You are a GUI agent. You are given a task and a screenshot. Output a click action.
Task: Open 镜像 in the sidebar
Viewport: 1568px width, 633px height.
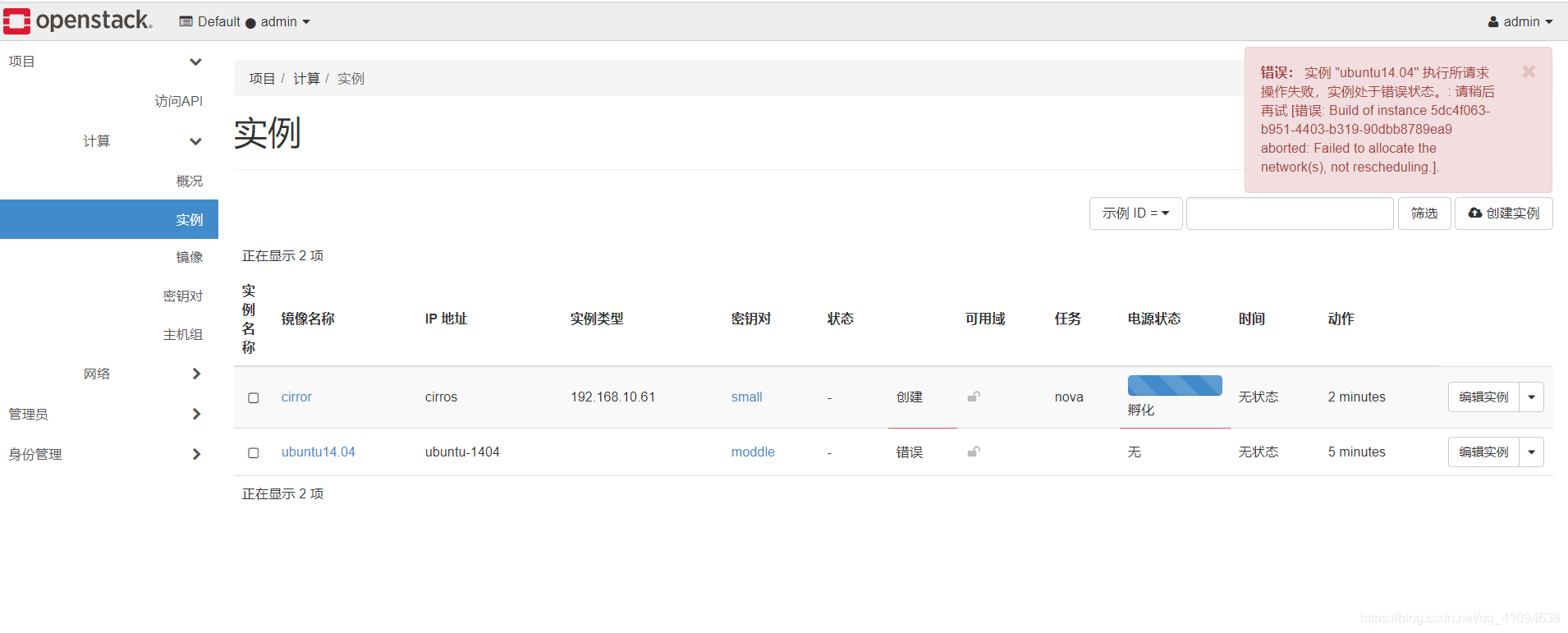[189, 257]
